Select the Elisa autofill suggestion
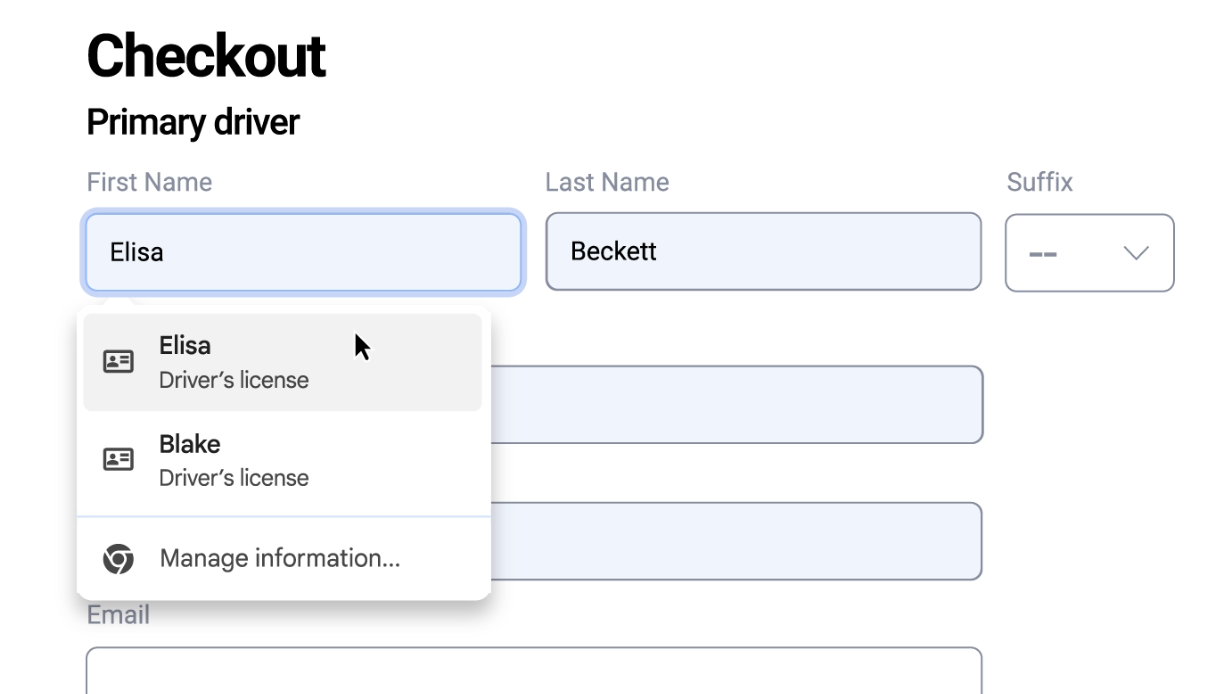Screen dimensions: 1207x694 tap(282, 362)
